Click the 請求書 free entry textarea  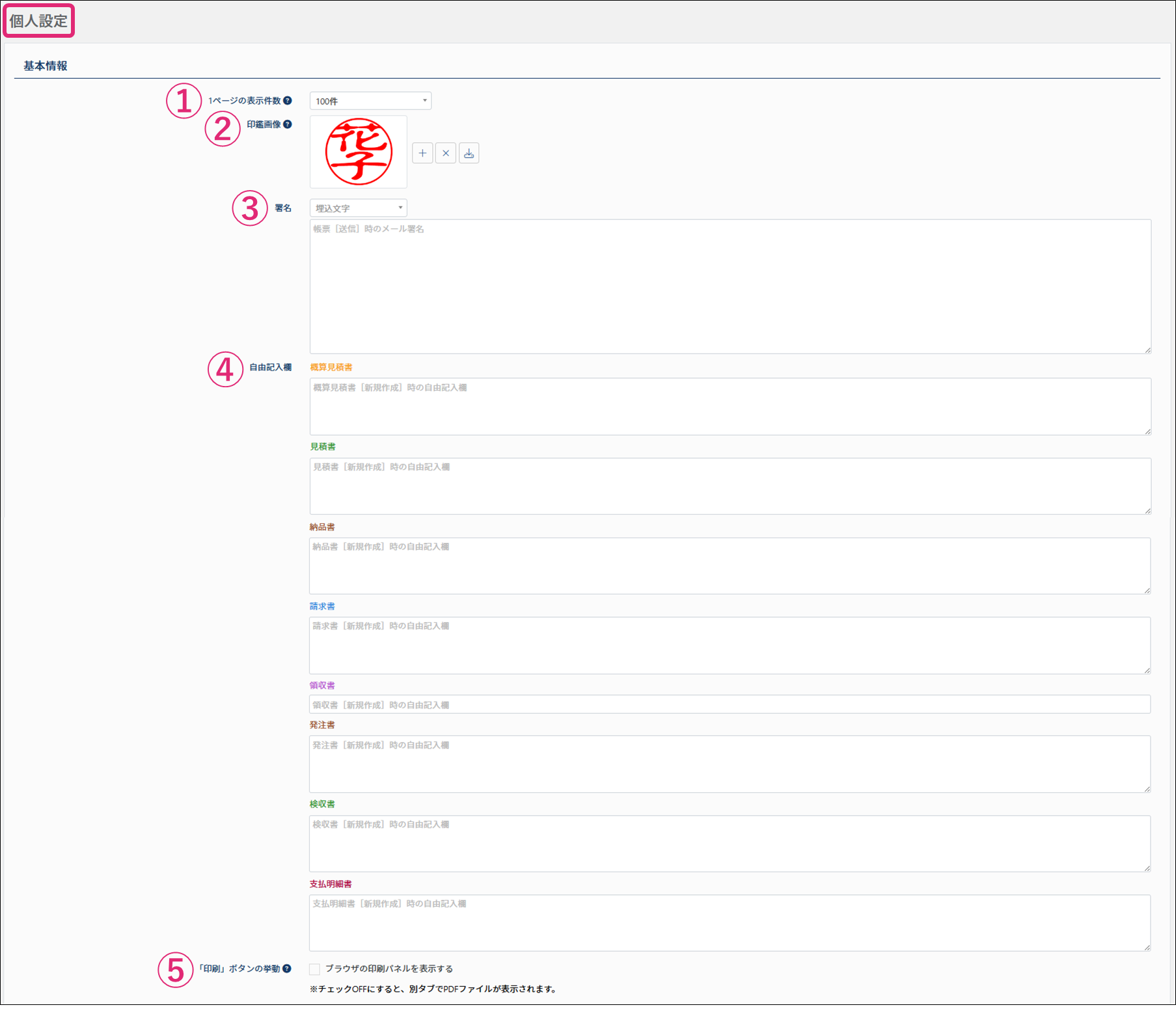(x=730, y=645)
